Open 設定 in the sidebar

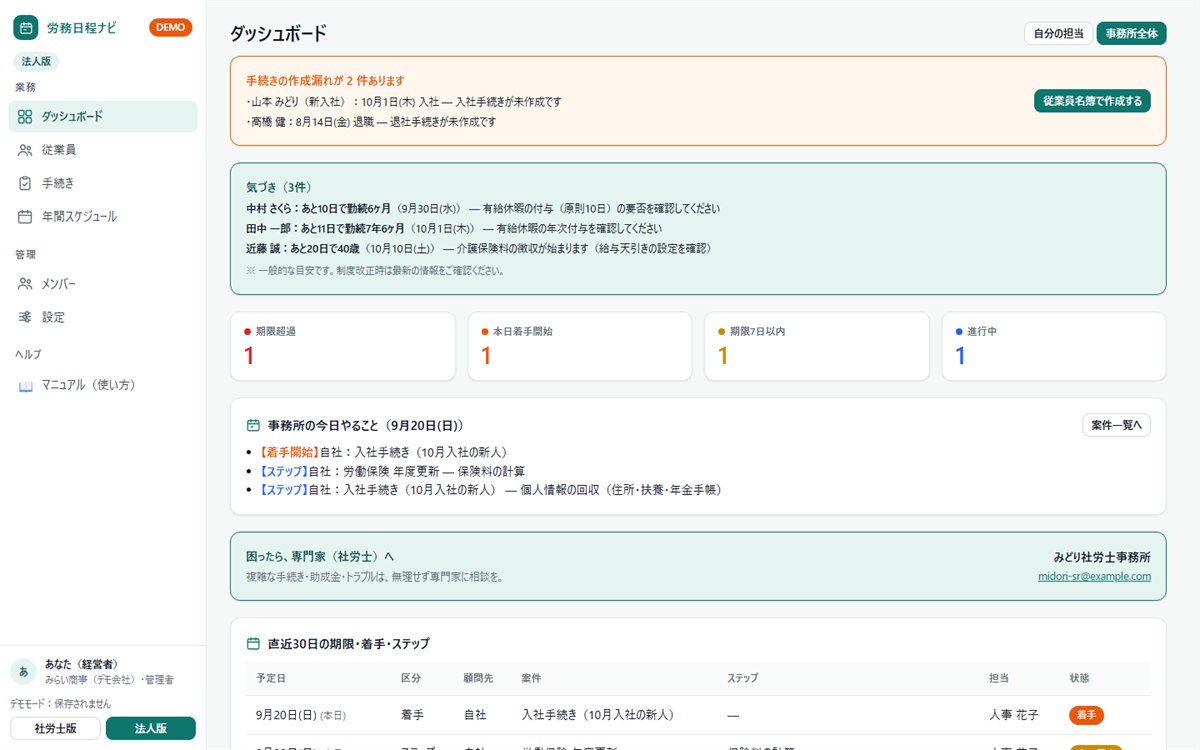pos(103,317)
